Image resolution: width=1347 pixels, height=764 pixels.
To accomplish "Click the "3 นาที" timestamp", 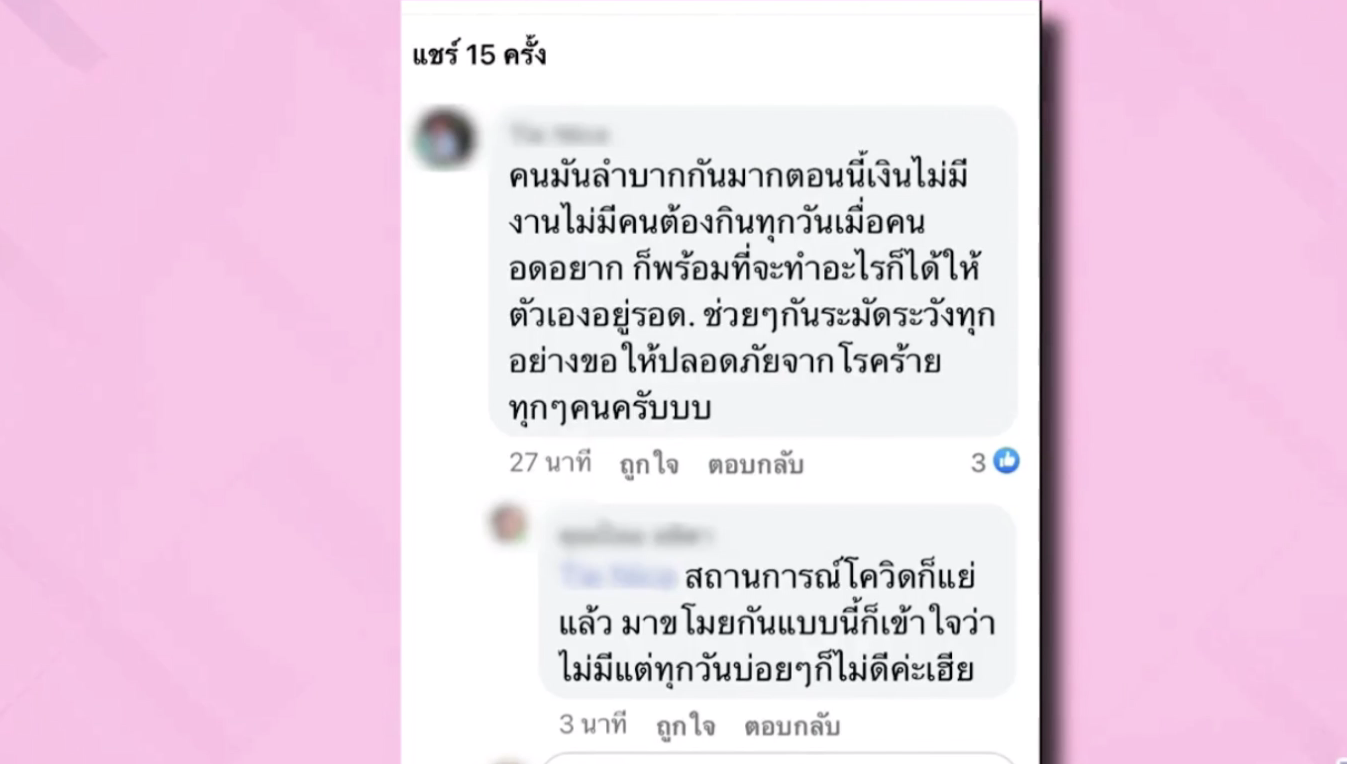I will point(593,724).
